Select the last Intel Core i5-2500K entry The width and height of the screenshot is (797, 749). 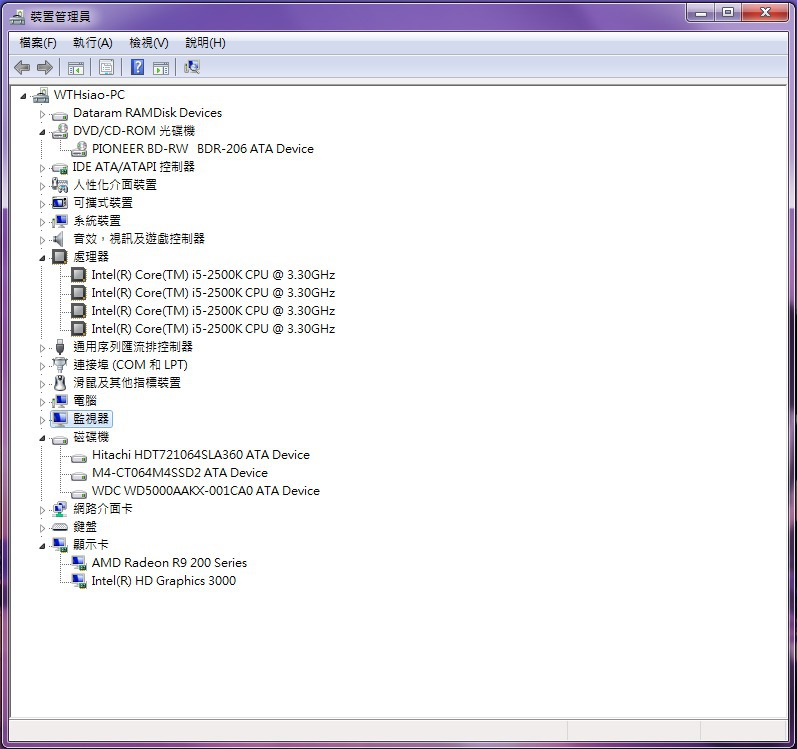[213, 329]
